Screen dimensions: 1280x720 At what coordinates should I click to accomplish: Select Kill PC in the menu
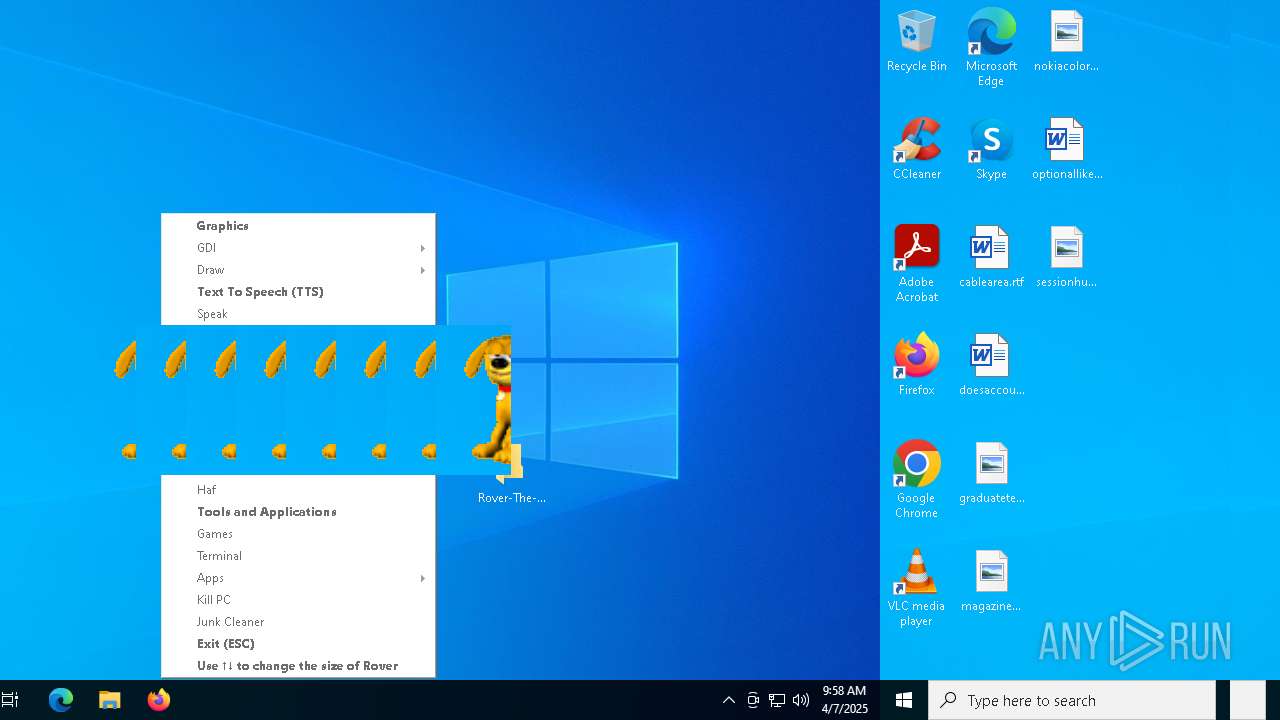tap(298, 600)
